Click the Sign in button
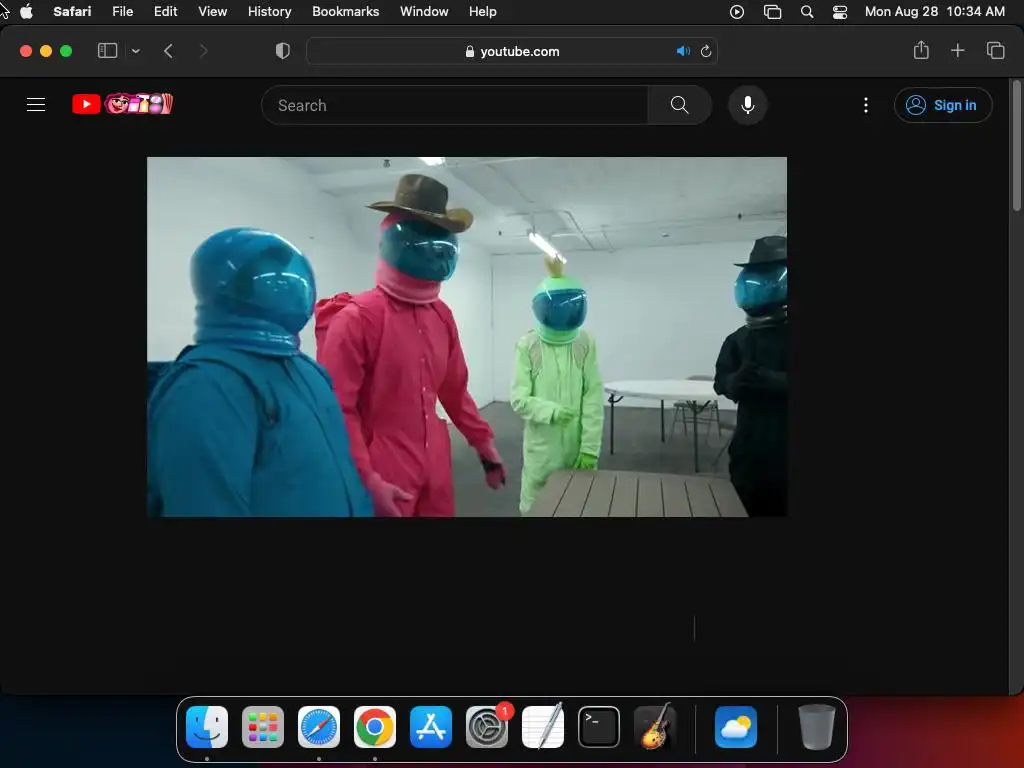 tap(942, 105)
